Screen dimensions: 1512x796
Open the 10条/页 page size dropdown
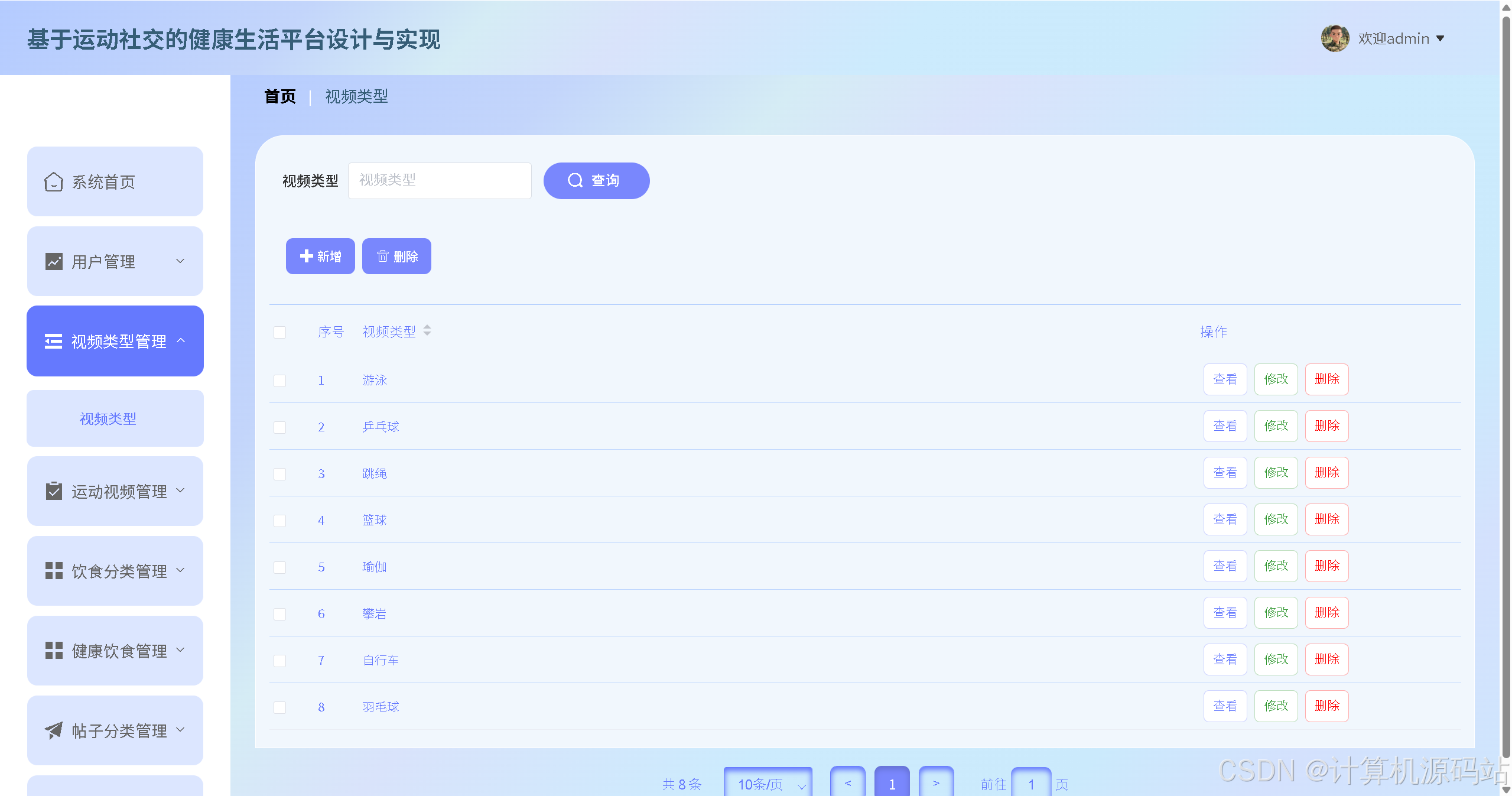click(768, 782)
